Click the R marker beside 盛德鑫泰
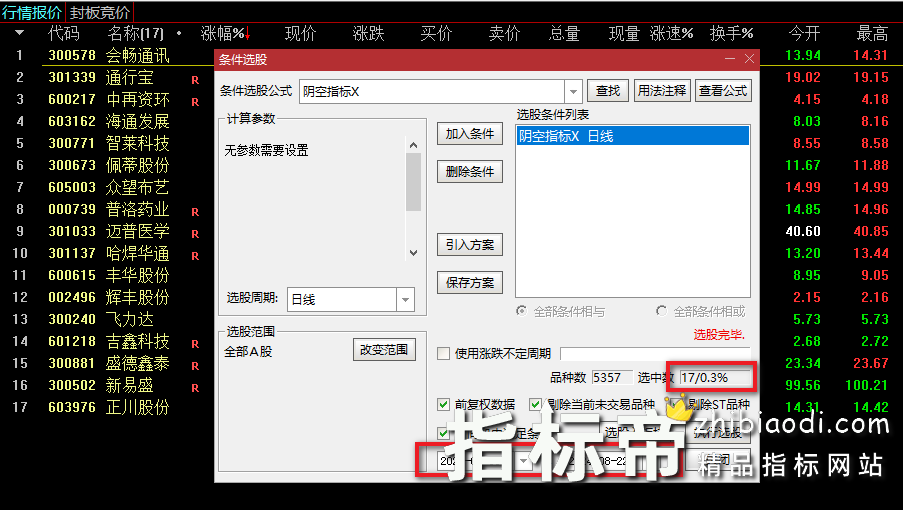 (x=195, y=366)
